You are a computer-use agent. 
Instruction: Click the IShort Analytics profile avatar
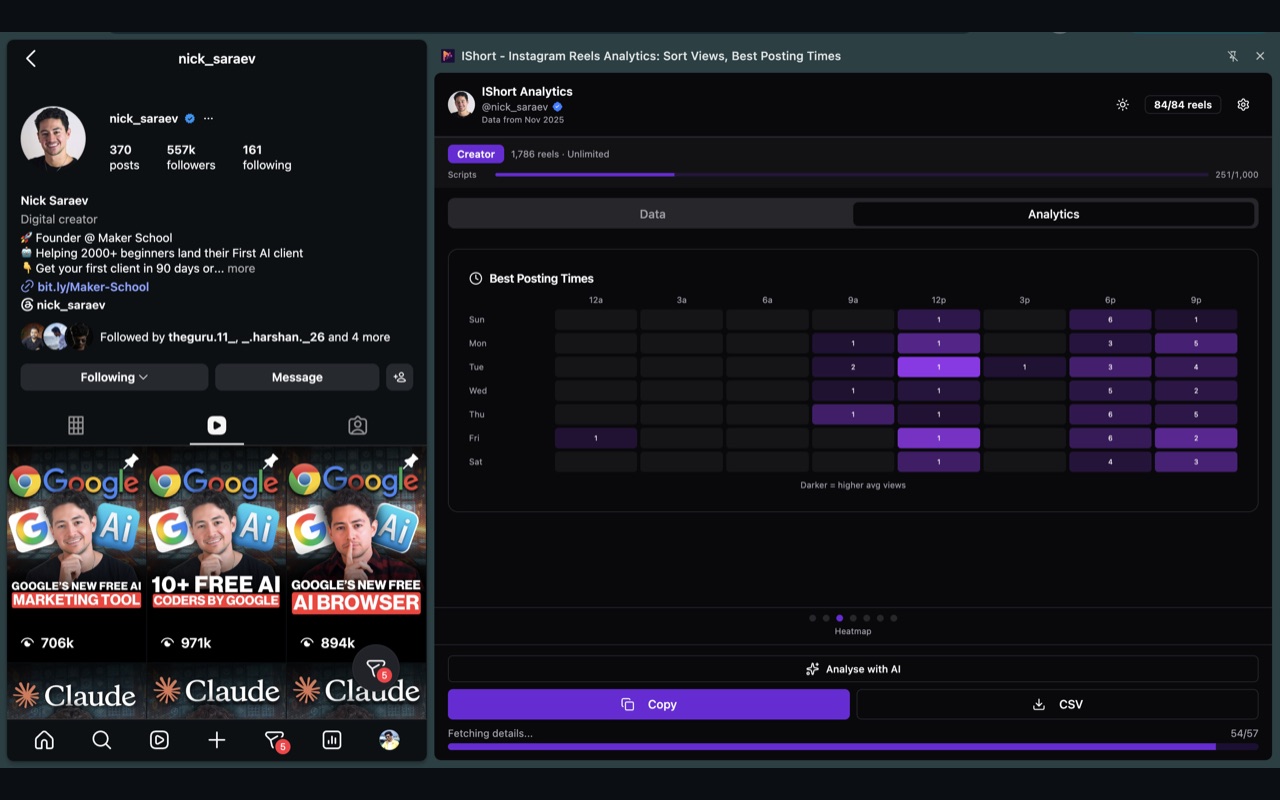click(461, 104)
